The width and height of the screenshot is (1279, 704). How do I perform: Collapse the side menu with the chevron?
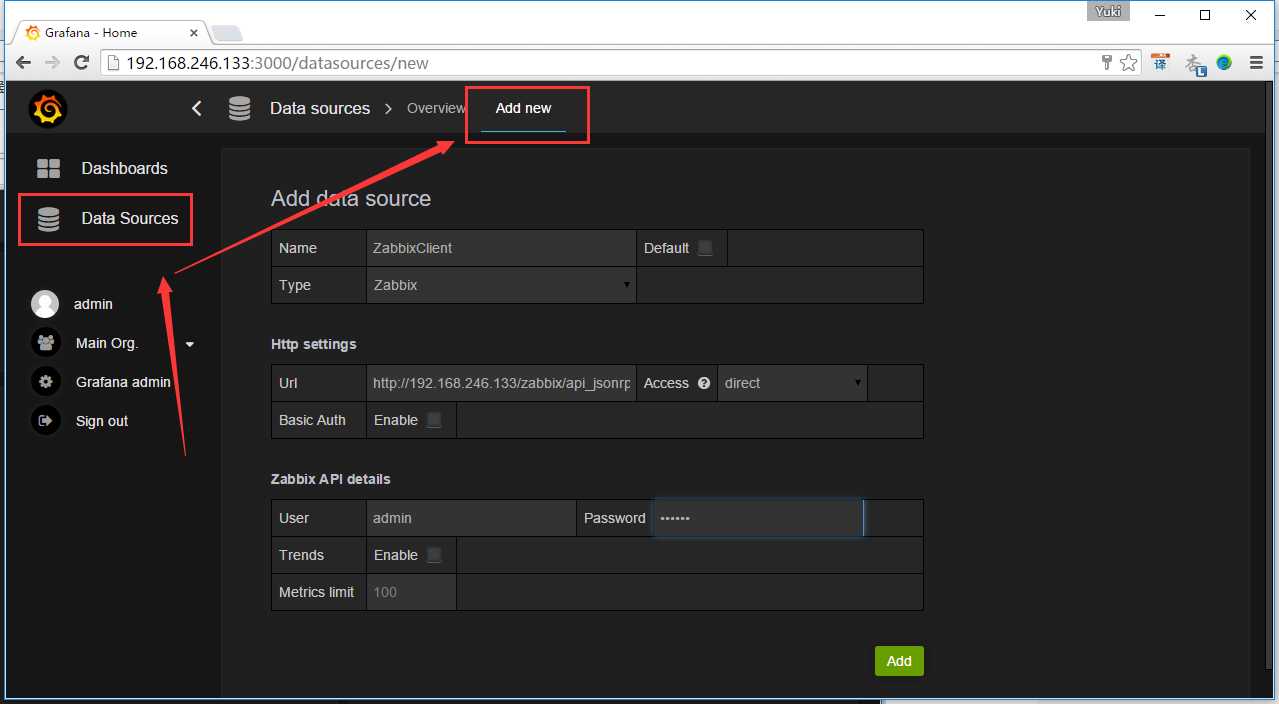coord(197,108)
